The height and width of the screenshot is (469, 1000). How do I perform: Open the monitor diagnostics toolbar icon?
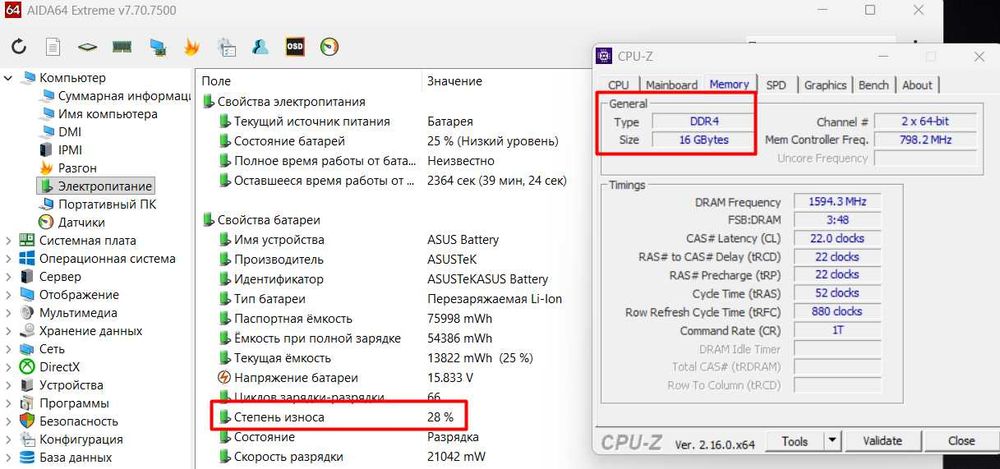pos(157,47)
